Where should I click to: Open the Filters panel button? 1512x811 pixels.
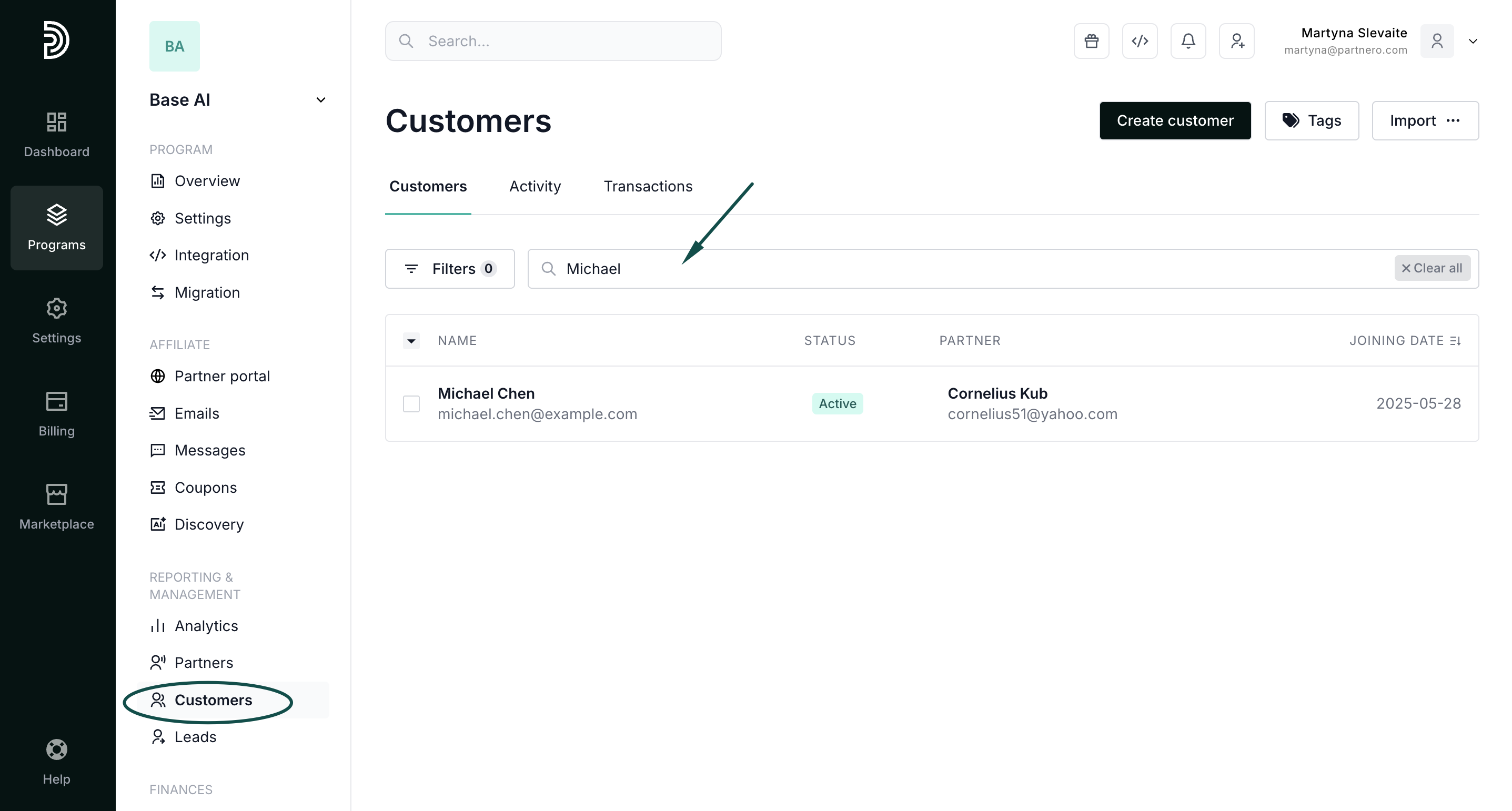[x=450, y=269]
